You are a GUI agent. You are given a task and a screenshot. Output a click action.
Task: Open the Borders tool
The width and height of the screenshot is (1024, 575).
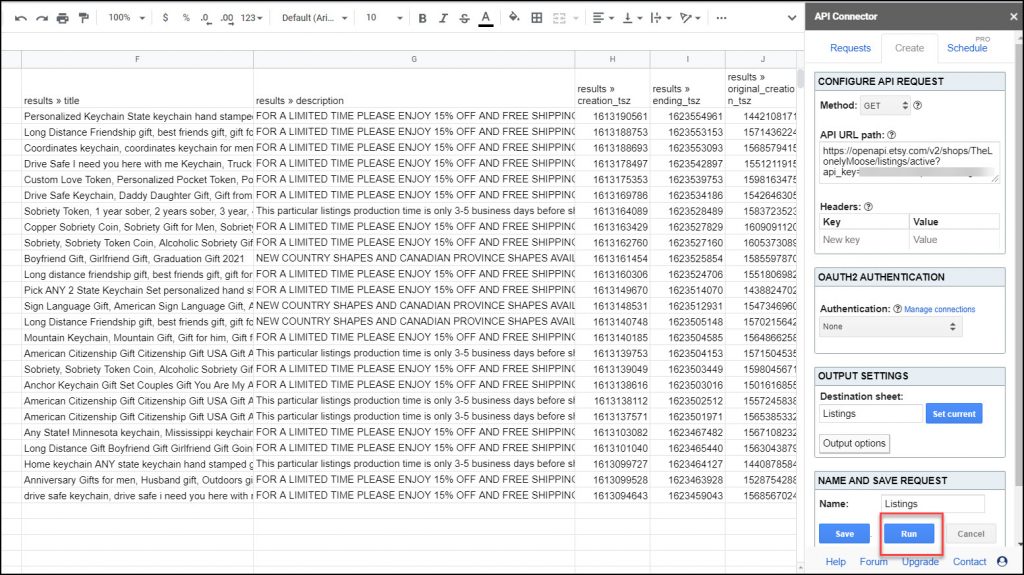pos(537,18)
